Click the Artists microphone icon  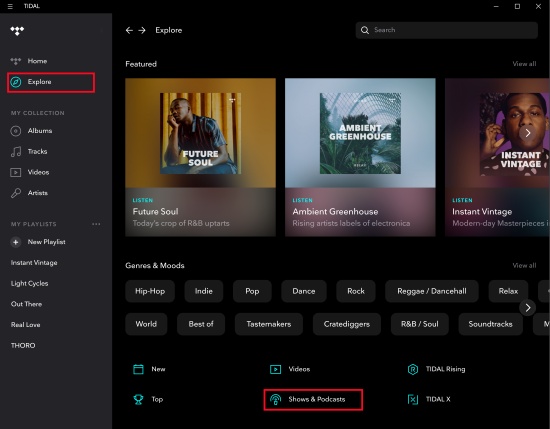15,193
